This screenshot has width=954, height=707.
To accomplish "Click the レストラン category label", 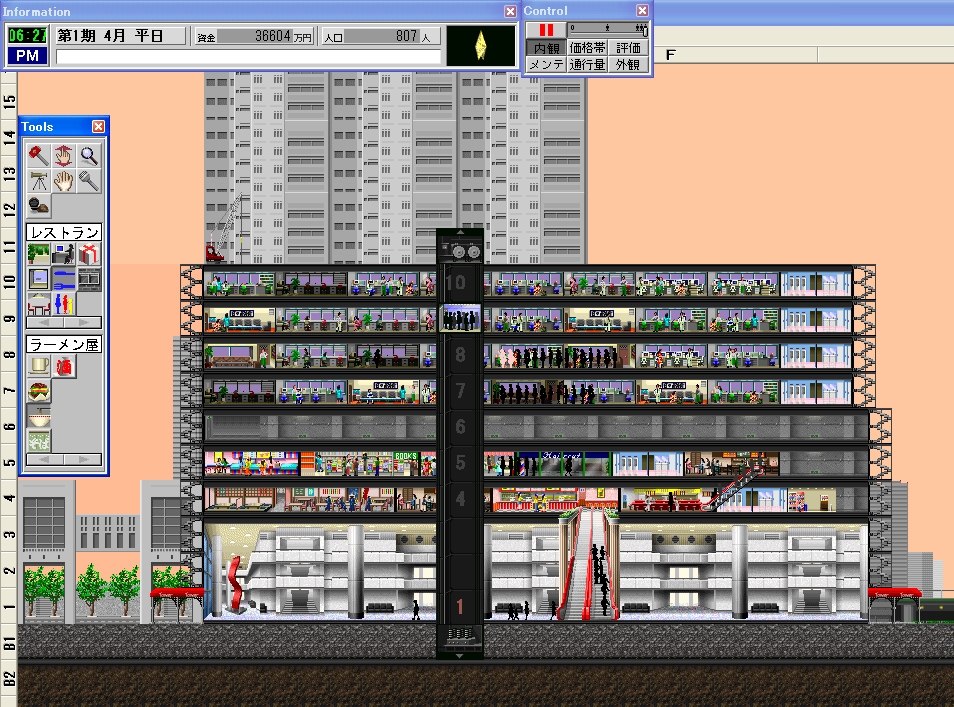I will [64, 232].
